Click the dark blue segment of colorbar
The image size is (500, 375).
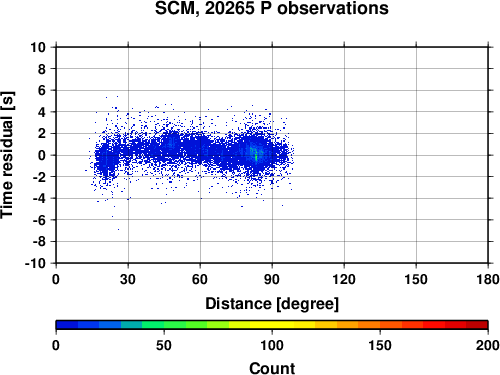[x=67, y=325]
